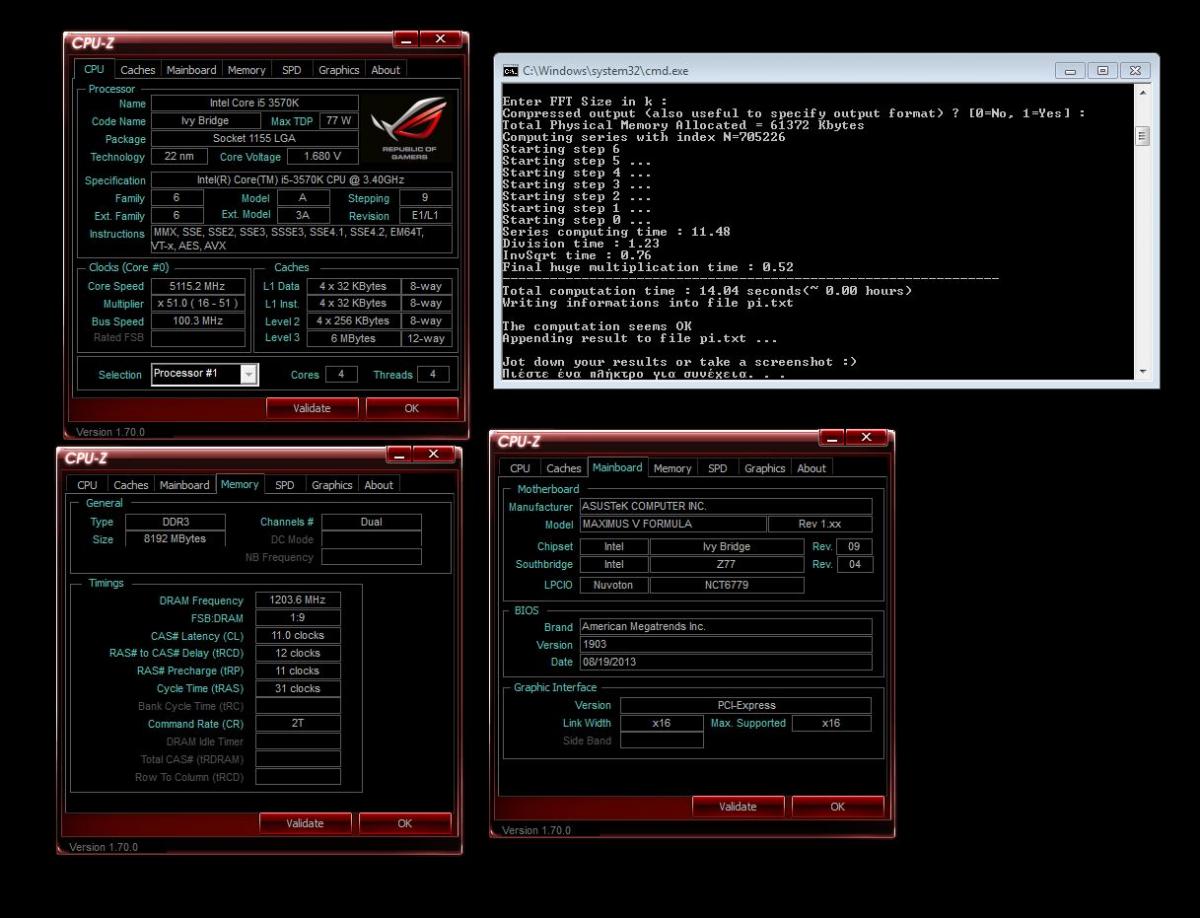Click the cmd window scrollbar thumb
Screen dimensions: 1200x918
pos(1144,136)
